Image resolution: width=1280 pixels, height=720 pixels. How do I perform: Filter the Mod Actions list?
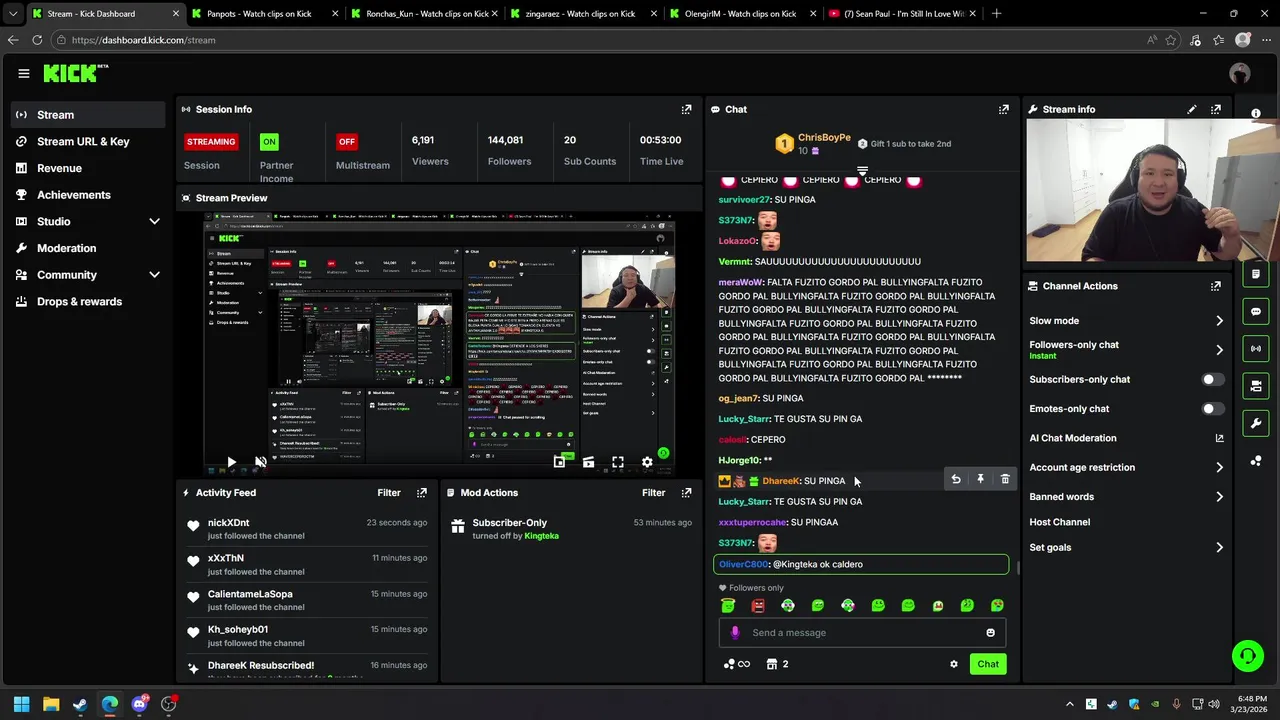point(653,492)
